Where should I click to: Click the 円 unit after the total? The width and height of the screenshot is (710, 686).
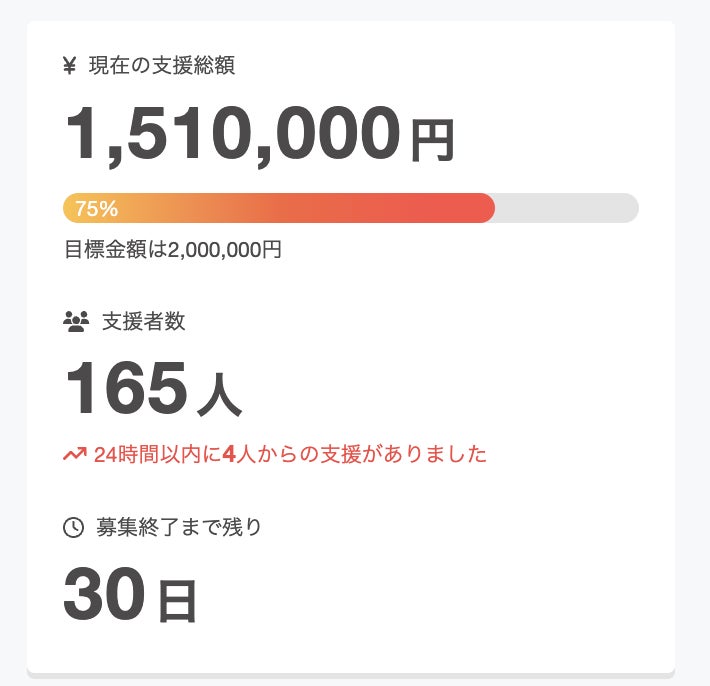click(x=432, y=141)
